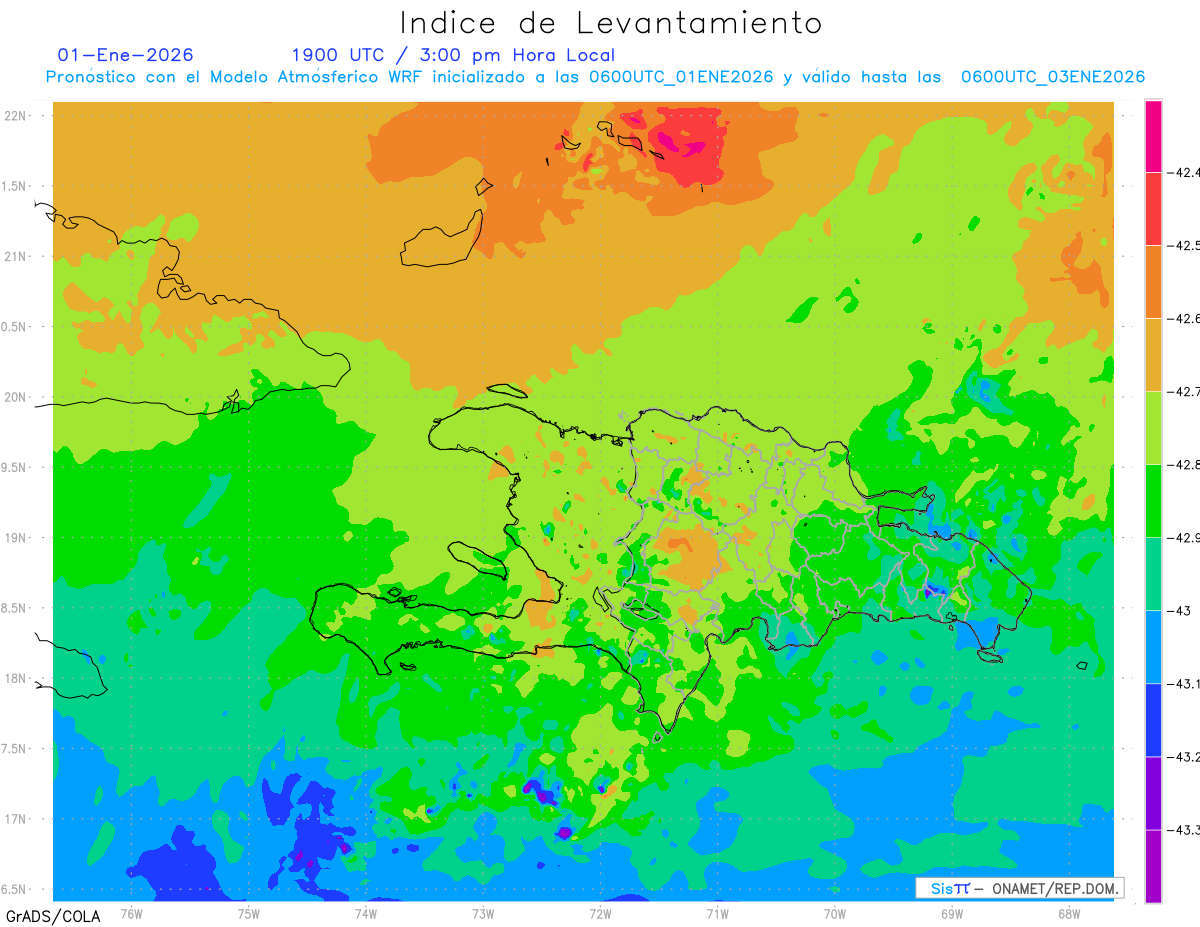Click the bright green legend swatch below -42.8
Image resolution: width=1200 pixels, height=927 pixels.
click(x=1153, y=500)
